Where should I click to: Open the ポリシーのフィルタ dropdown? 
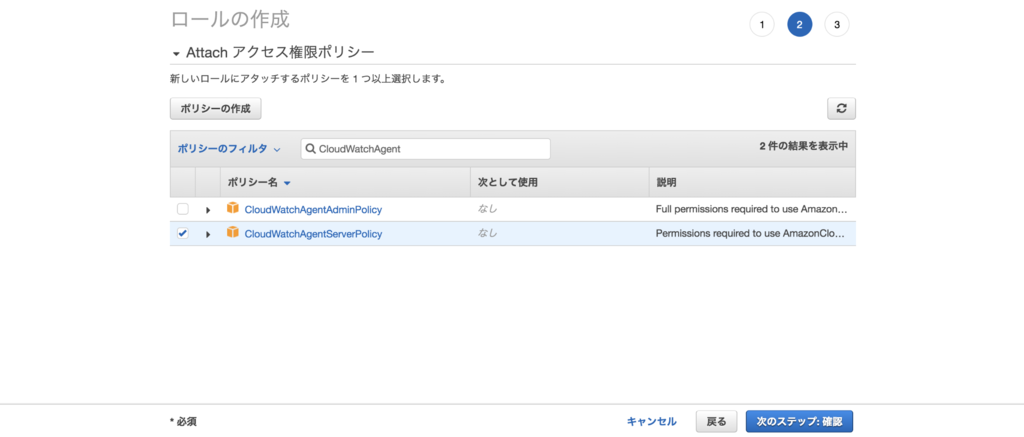tap(229, 148)
